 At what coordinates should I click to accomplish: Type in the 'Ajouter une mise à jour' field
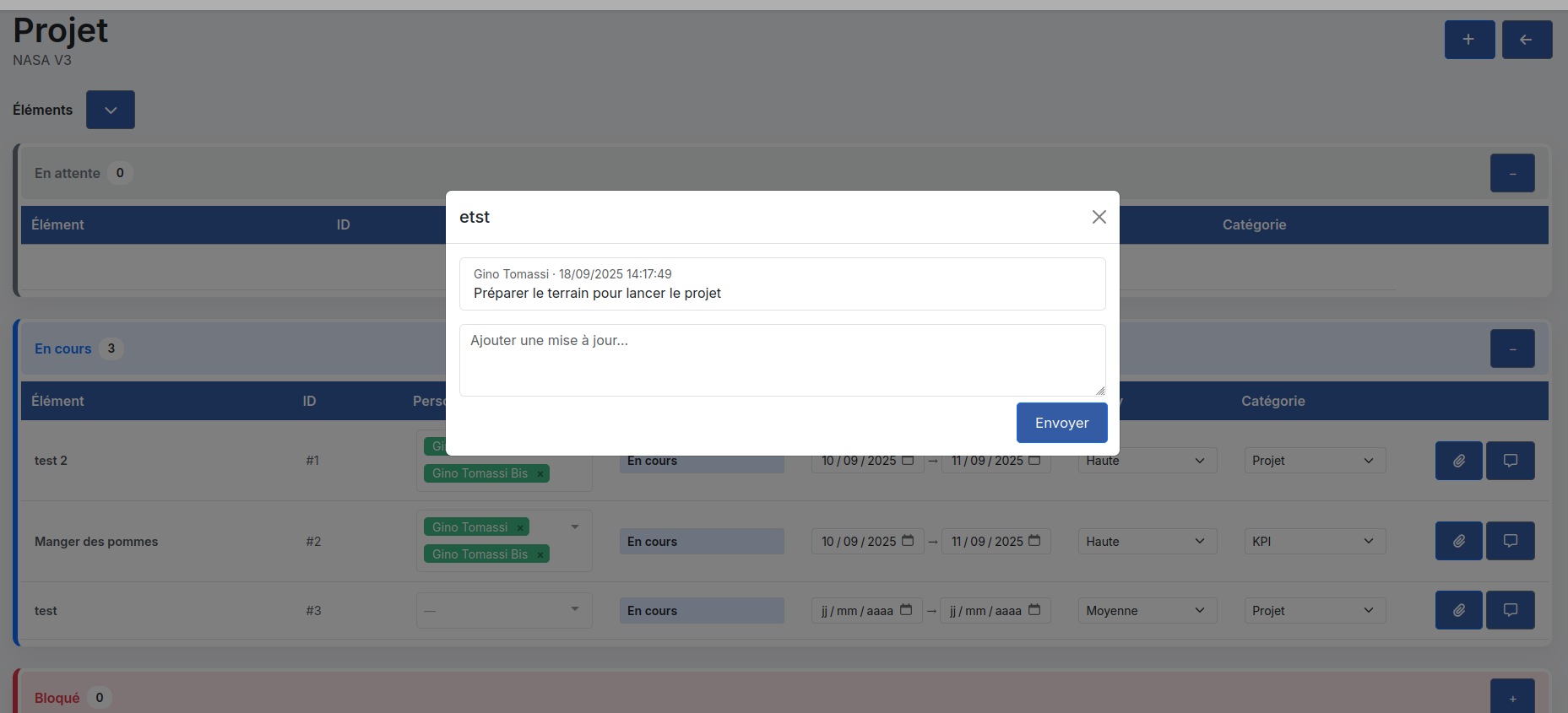coord(782,360)
